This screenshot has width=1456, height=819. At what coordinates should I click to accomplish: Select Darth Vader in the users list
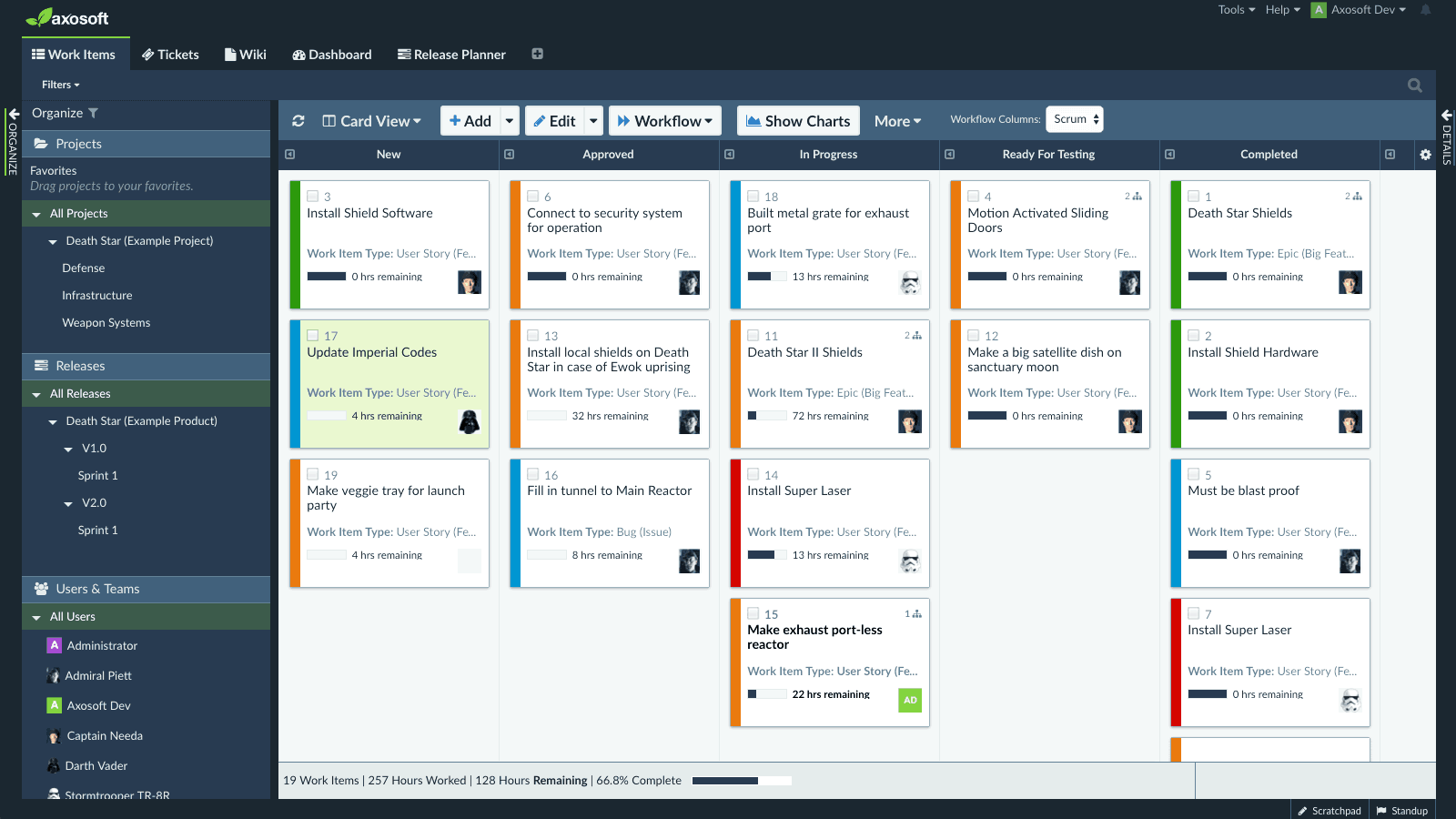coord(96,766)
